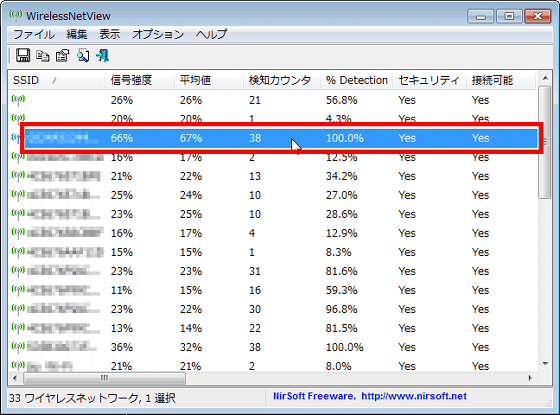The image size is (560, 415).
Task: Open the ファイル menu
Action: coord(34,34)
